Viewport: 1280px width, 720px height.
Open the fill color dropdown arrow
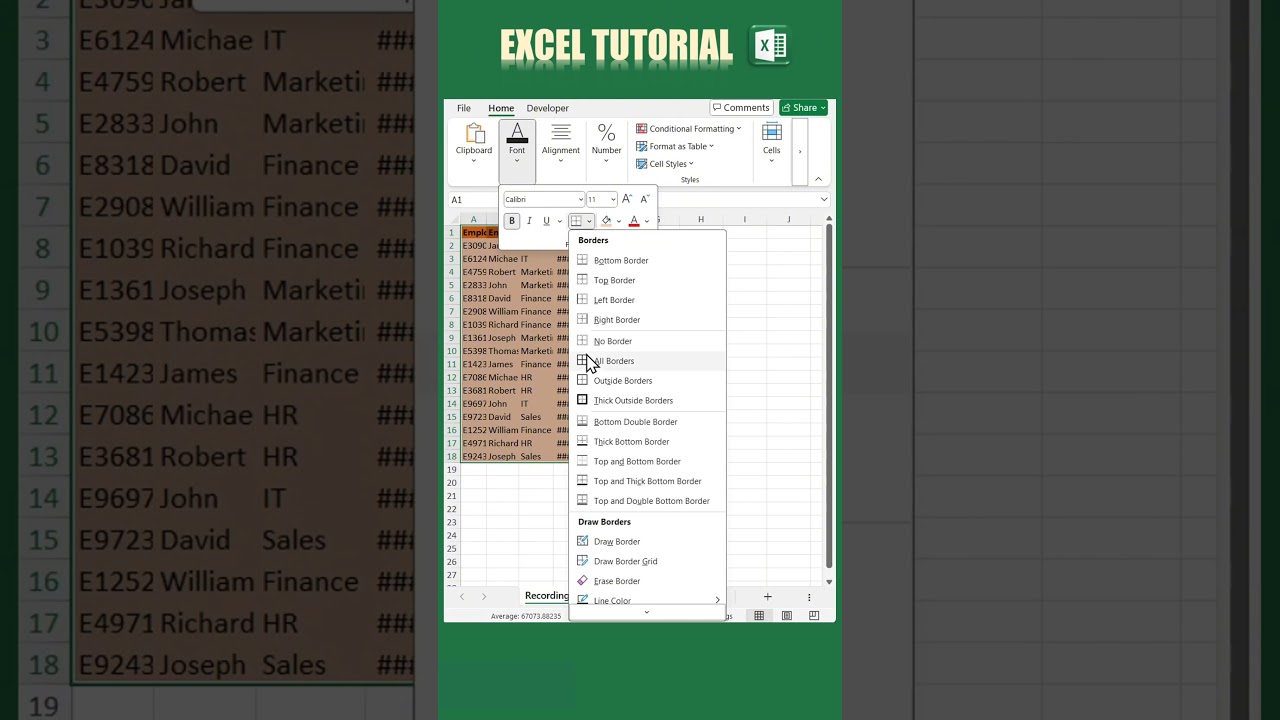click(618, 221)
